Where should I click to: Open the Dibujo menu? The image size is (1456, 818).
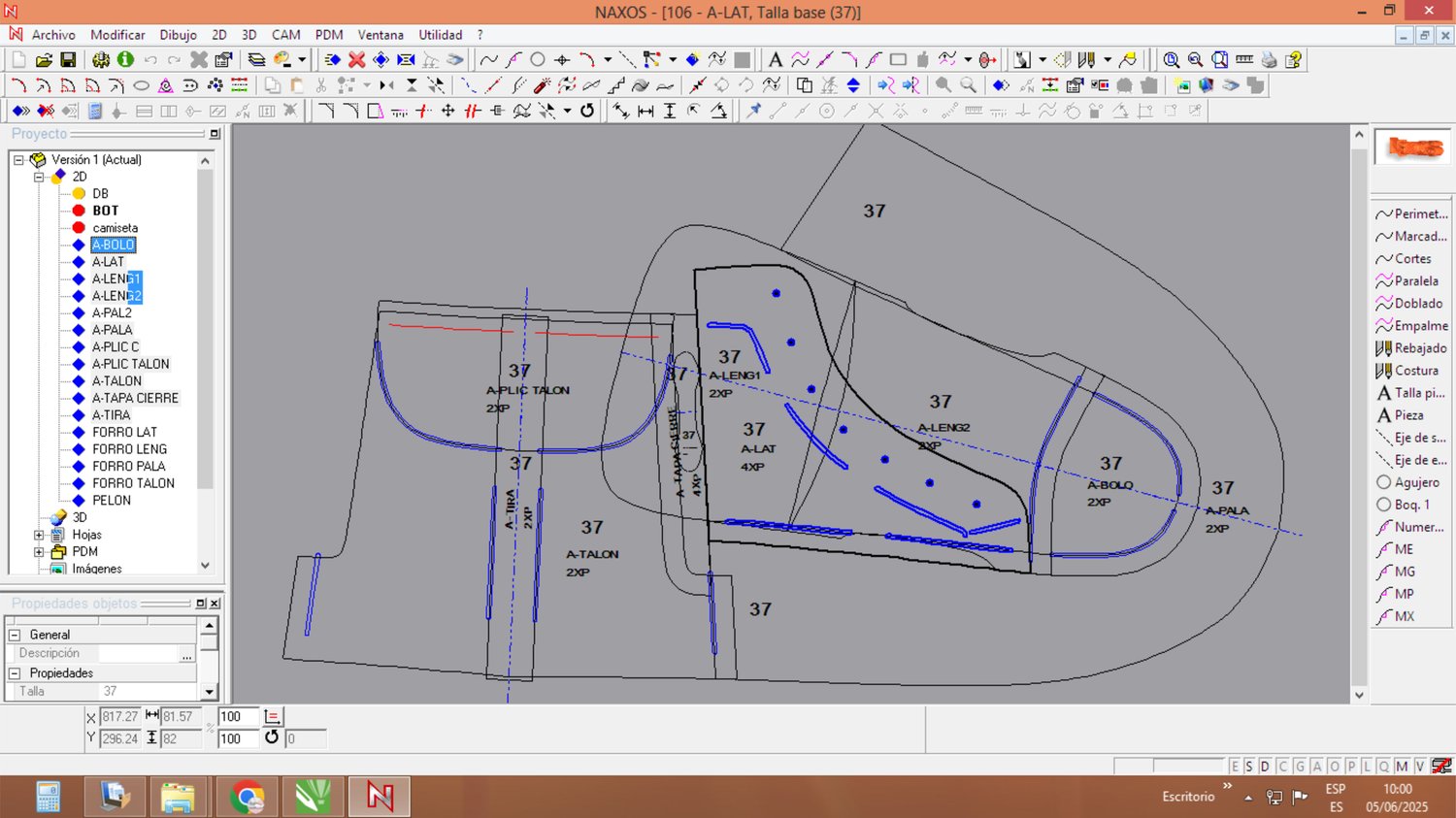point(178,35)
